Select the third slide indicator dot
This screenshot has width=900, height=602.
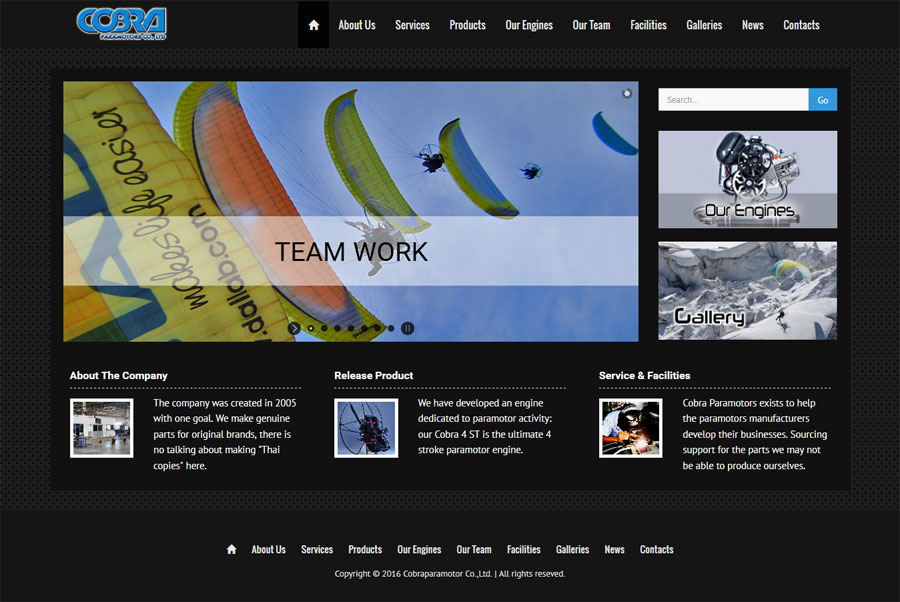(x=338, y=328)
